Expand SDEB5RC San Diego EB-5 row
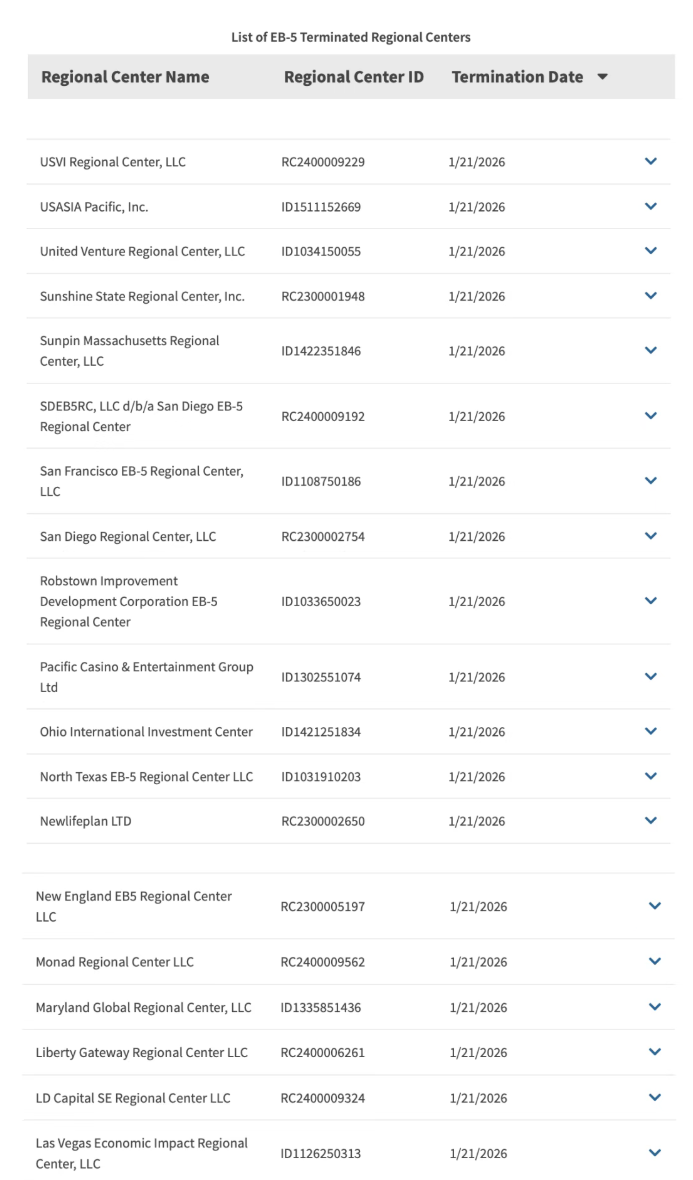Image resolution: width=693 pixels, height=1180 pixels. tap(652, 416)
